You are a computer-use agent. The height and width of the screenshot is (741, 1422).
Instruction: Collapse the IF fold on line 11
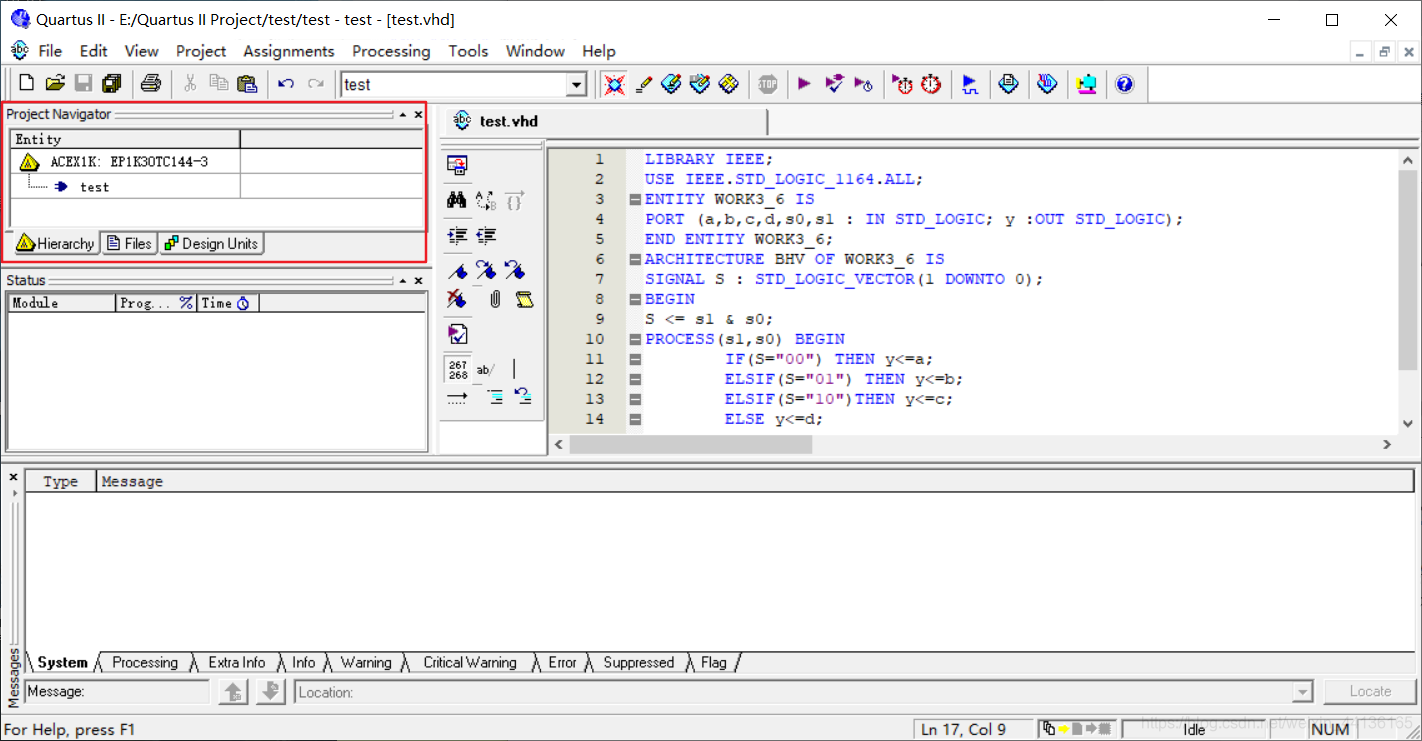(635, 359)
